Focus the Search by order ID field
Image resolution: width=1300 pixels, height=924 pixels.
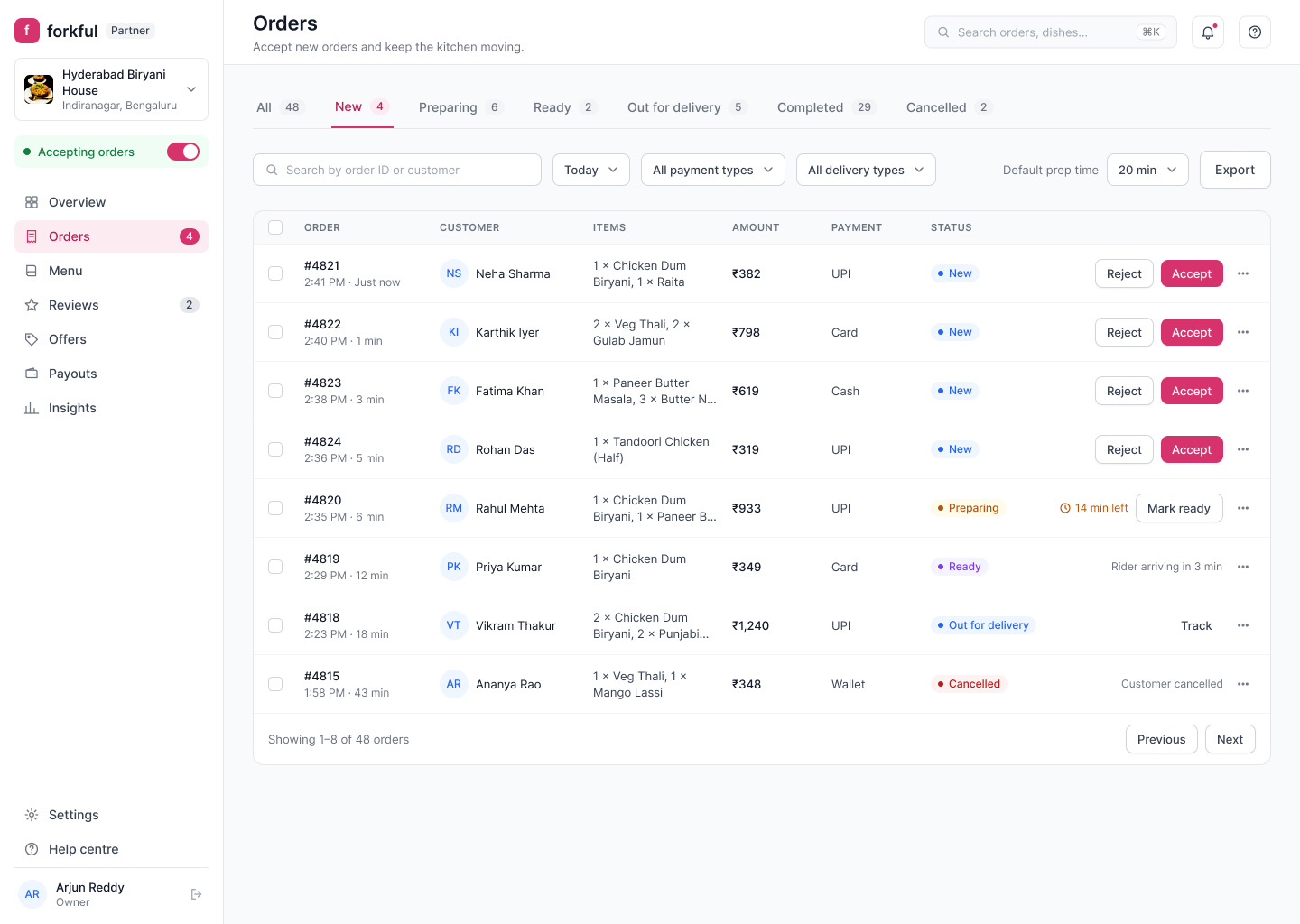pyautogui.click(x=397, y=170)
